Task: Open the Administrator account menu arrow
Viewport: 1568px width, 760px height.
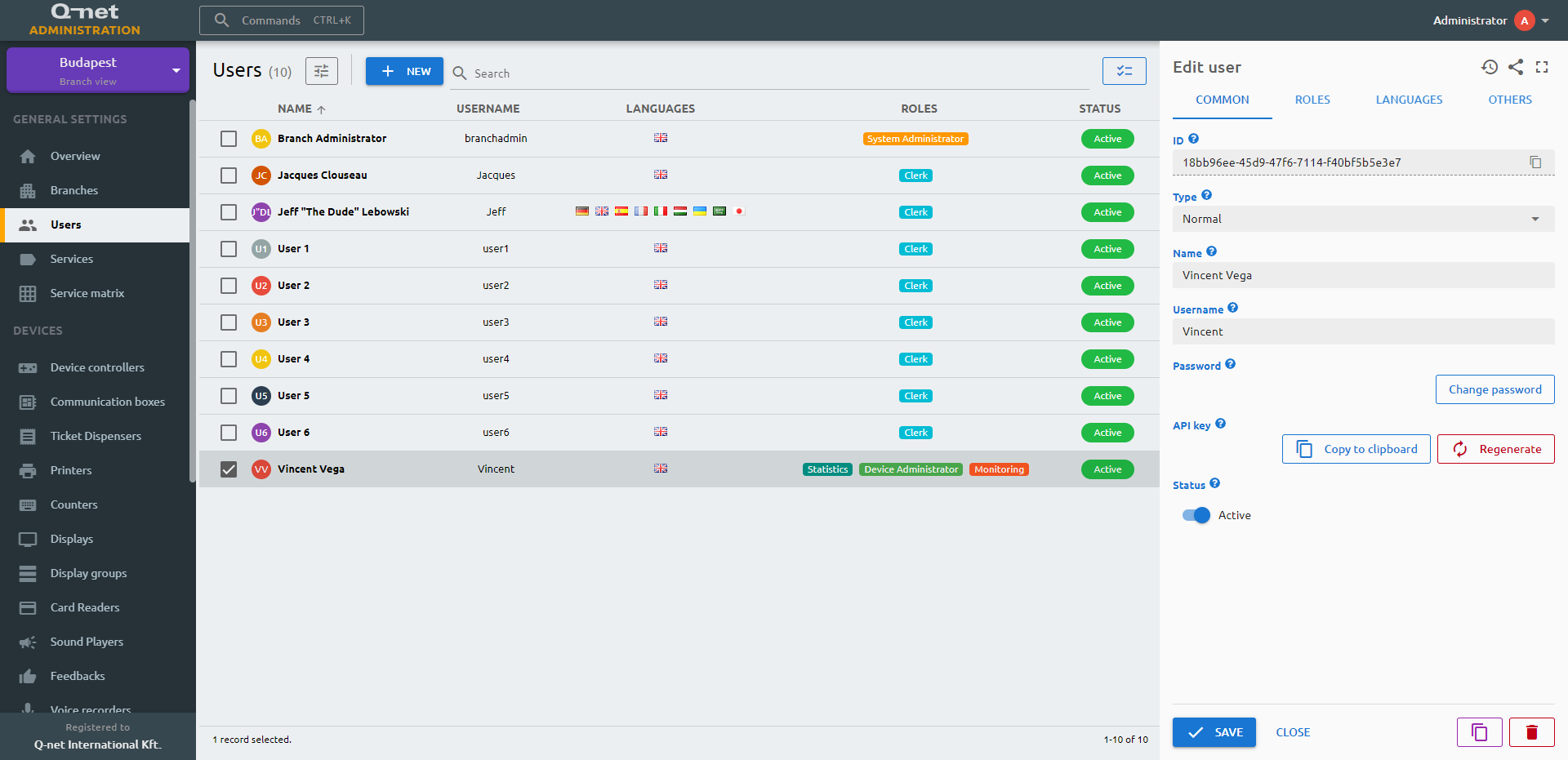Action: point(1545,20)
